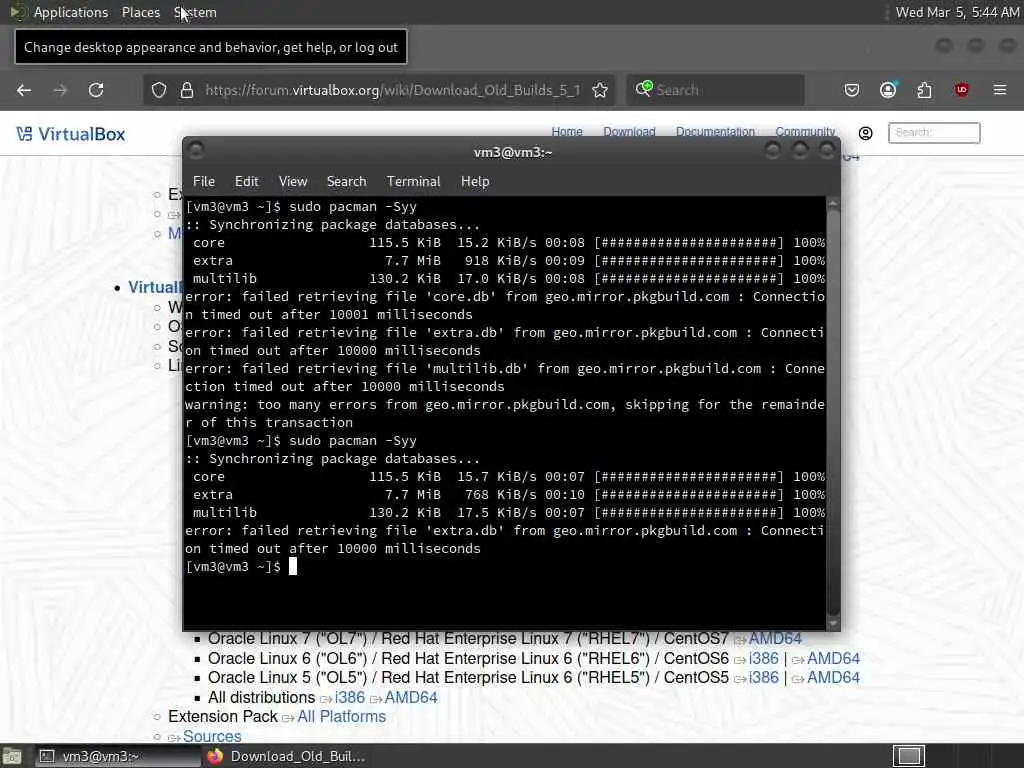Click the workspace switcher in bottom panel
The height and width of the screenshot is (768, 1024).
[x=909, y=756]
